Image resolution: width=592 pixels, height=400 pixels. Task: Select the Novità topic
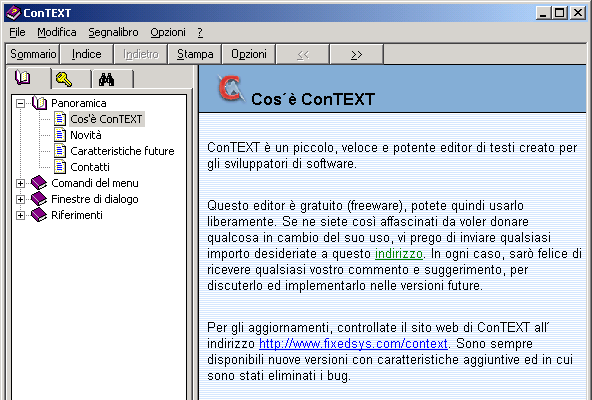pos(86,135)
